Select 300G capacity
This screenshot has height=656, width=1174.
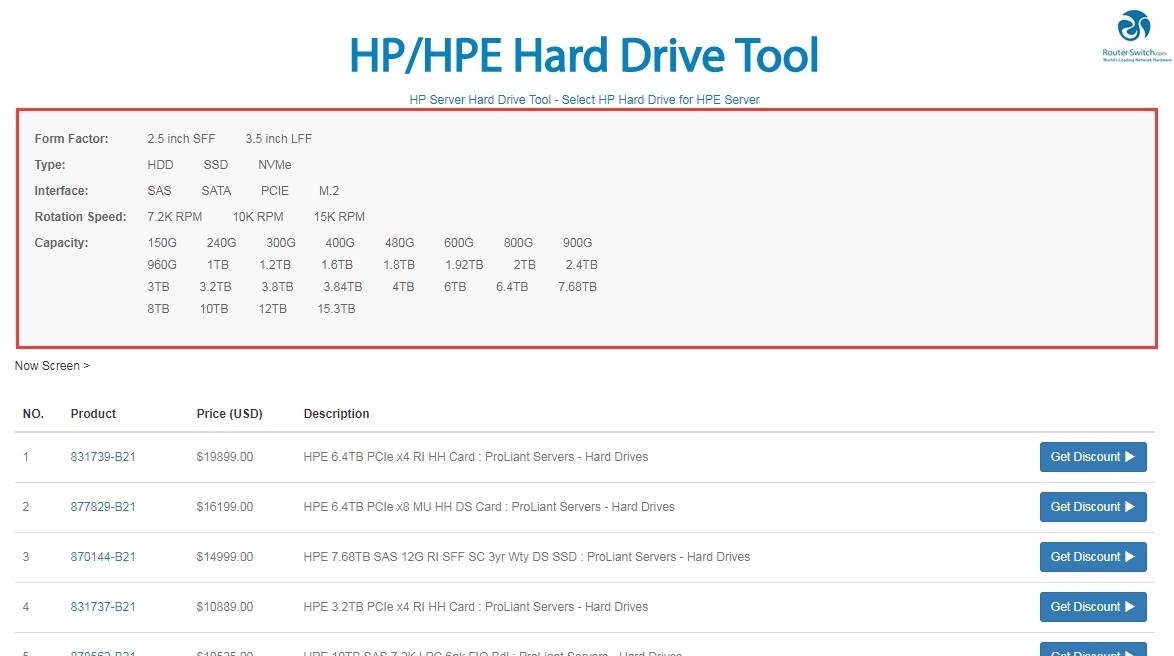[281, 243]
